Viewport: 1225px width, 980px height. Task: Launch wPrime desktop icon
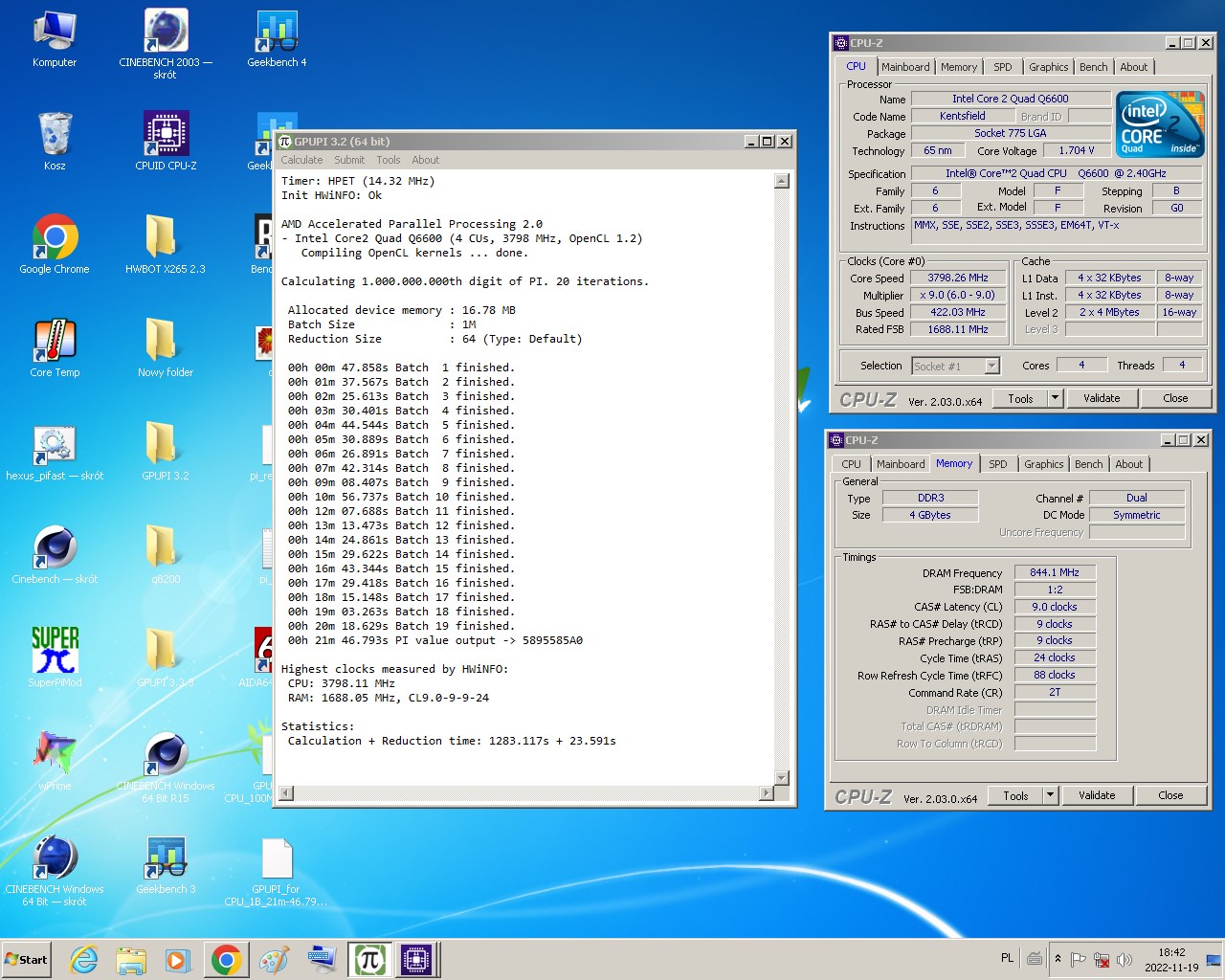(x=55, y=762)
